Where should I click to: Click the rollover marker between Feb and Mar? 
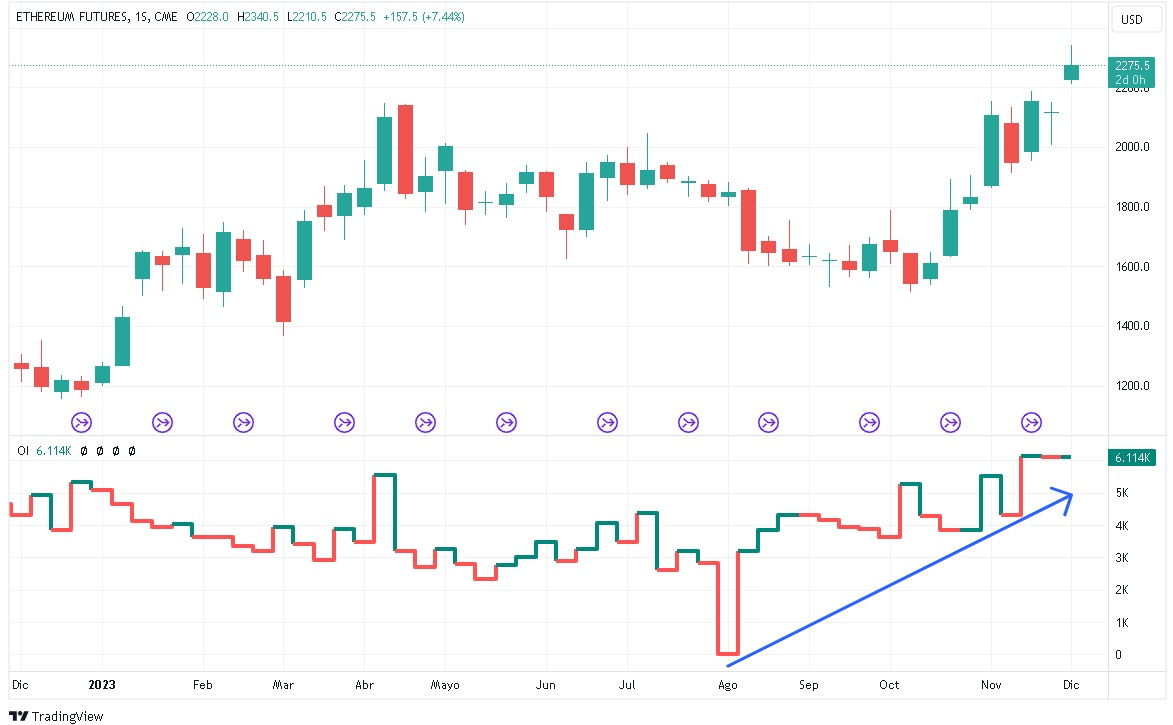click(244, 422)
